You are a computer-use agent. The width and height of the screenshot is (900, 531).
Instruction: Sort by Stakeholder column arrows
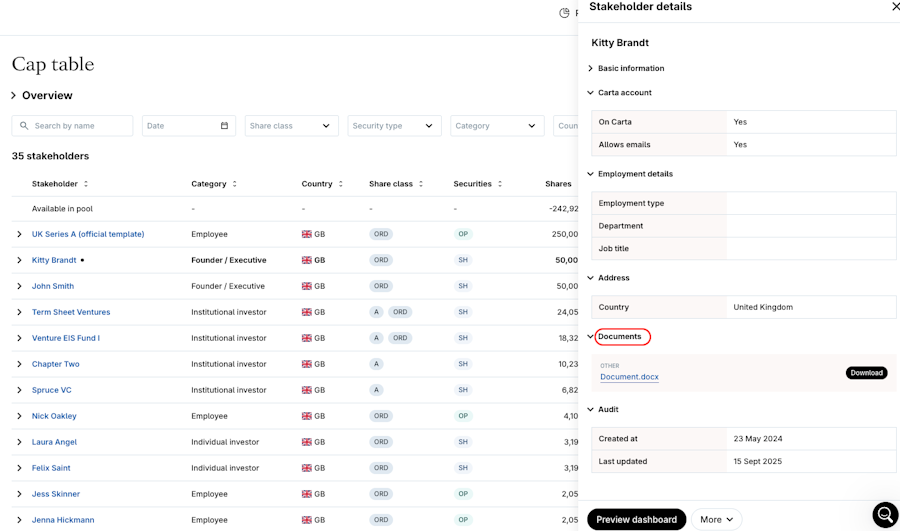[86, 184]
